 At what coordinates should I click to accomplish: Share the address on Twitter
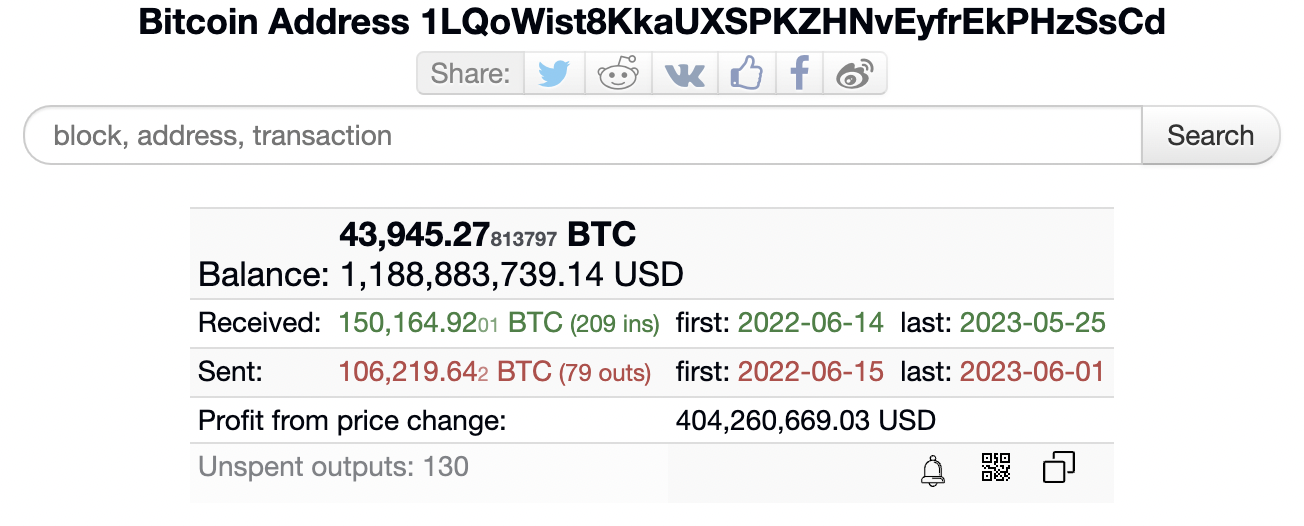[x=553, y=74]
